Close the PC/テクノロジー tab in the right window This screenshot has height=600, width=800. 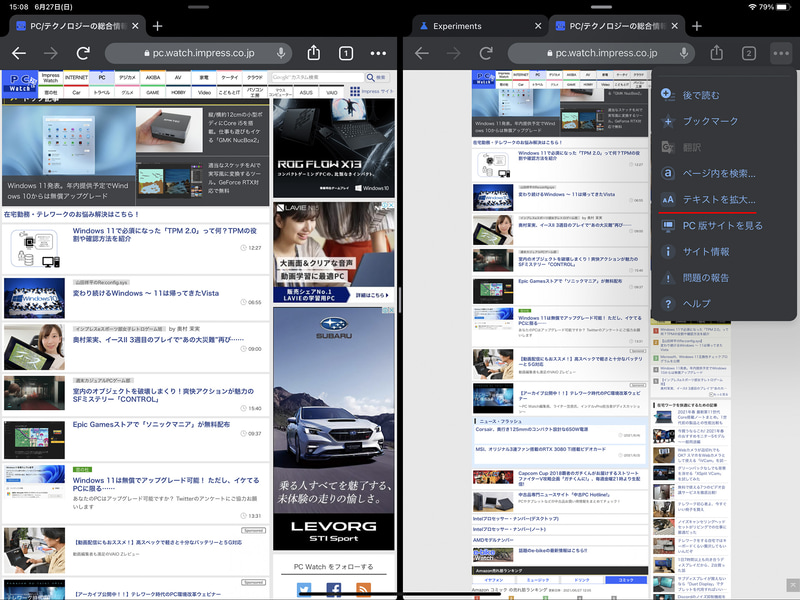pos(674,26)
